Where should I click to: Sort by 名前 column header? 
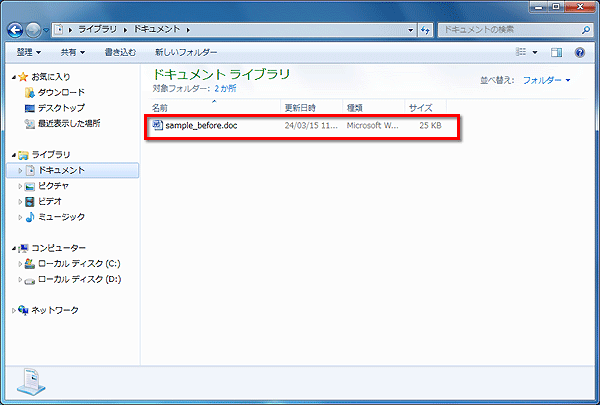point(214,108)
